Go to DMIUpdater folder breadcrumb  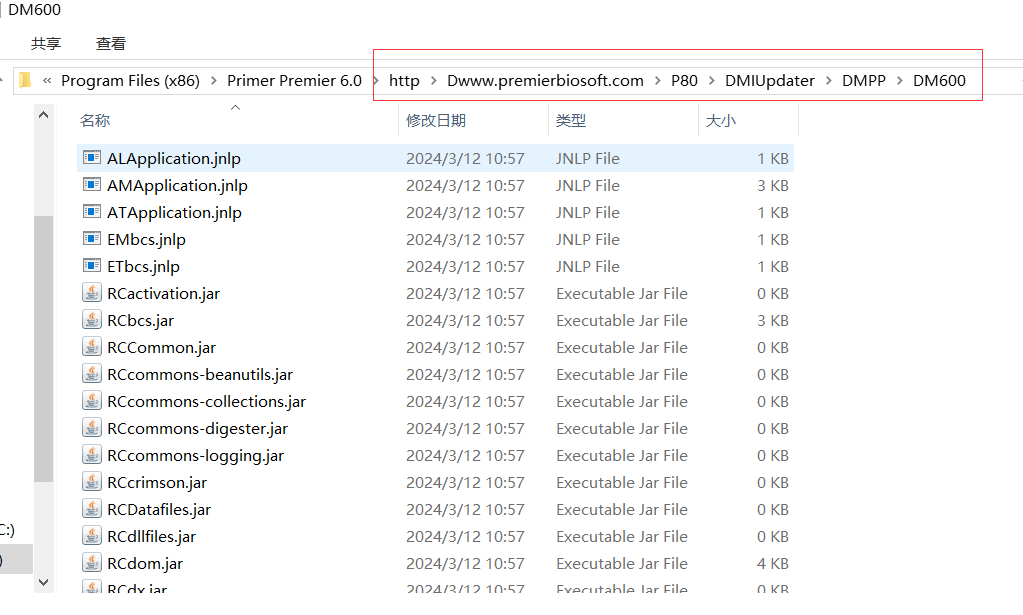pyautogui.click(x=770, y=80)
